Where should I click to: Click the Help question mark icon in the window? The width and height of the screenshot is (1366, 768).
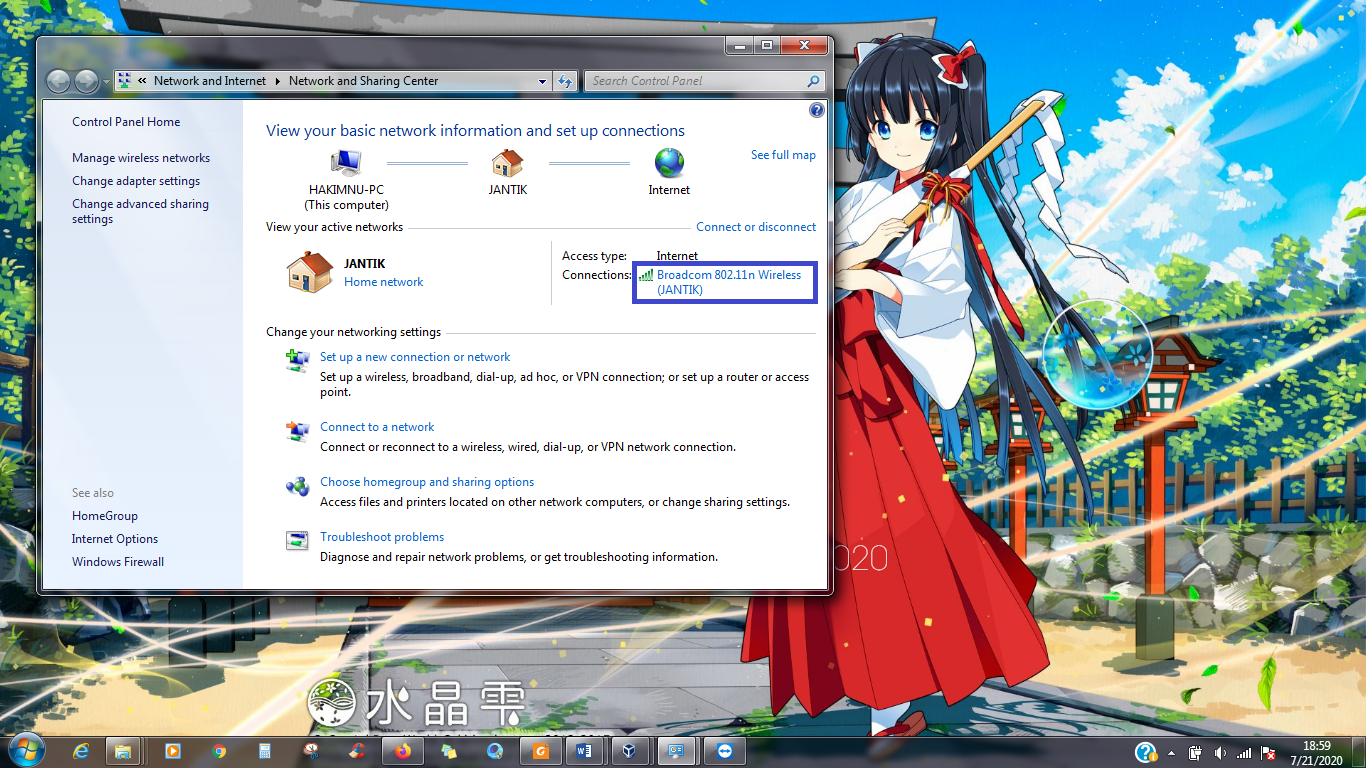817,110
